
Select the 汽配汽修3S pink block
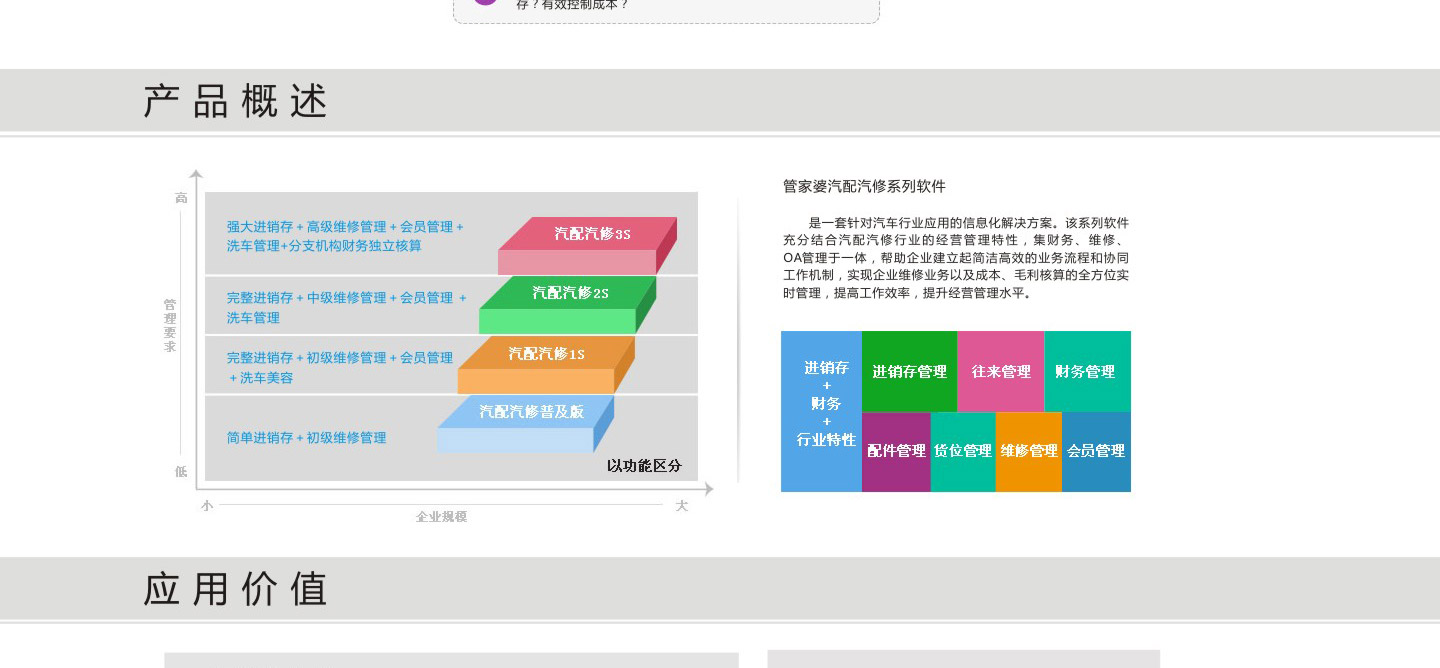(587, 245)
